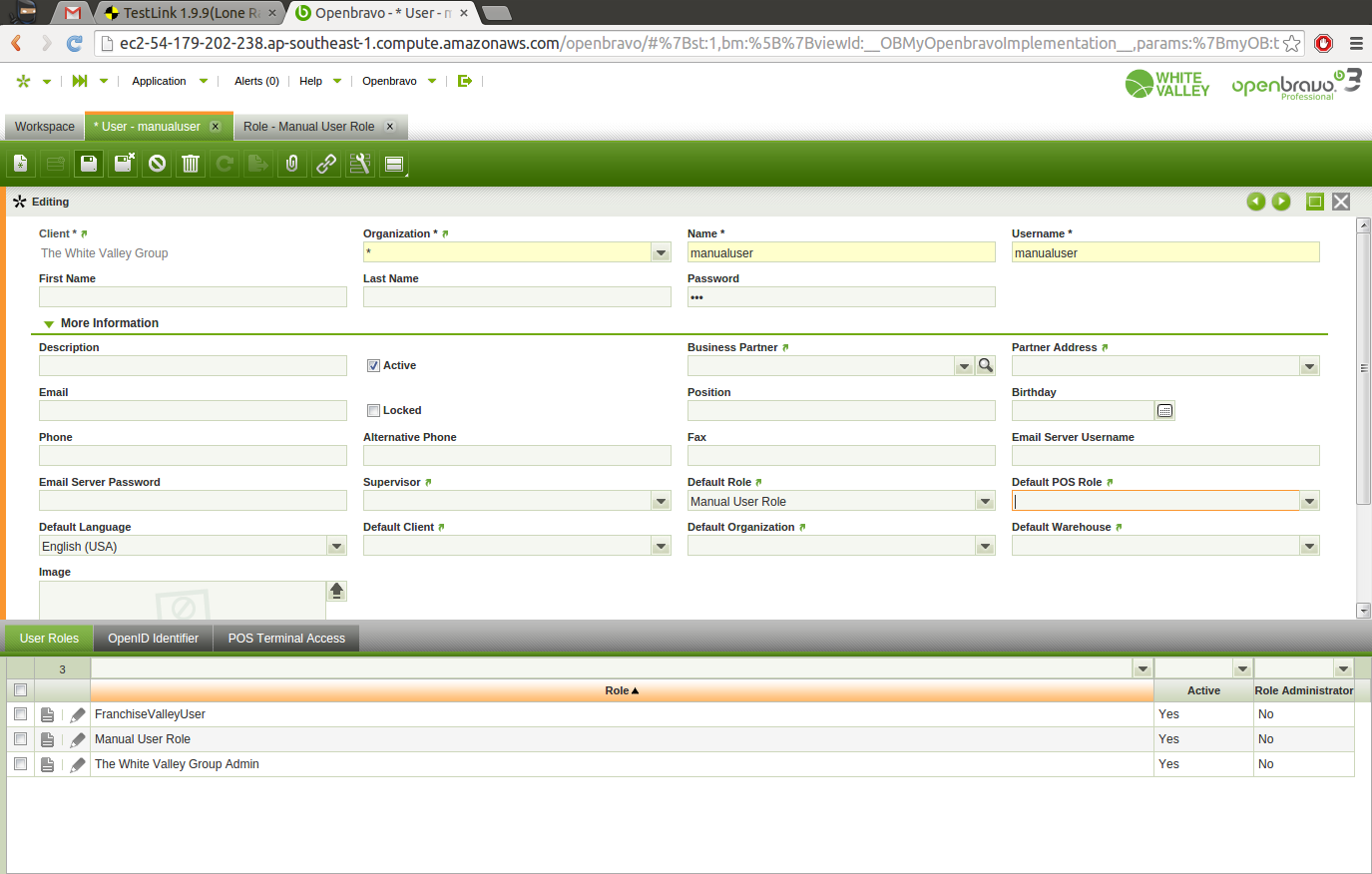Select the Manual User Role row checkbox
This screenshot has width=1372, height=874.
click(20, 739)
